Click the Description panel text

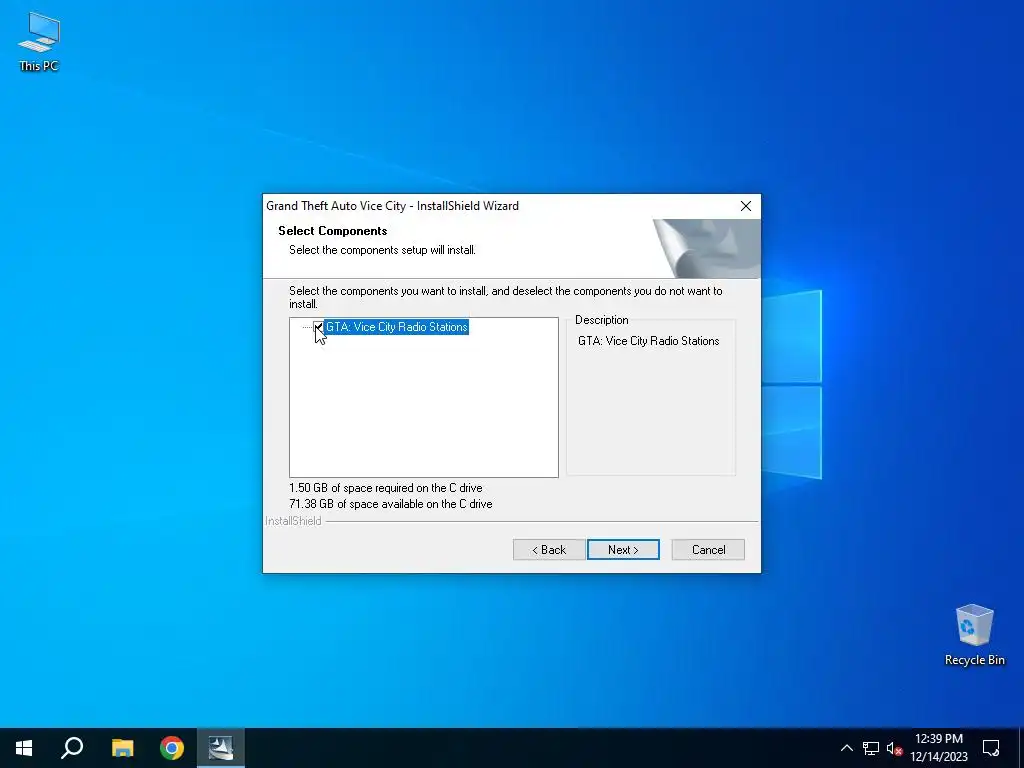648,341
